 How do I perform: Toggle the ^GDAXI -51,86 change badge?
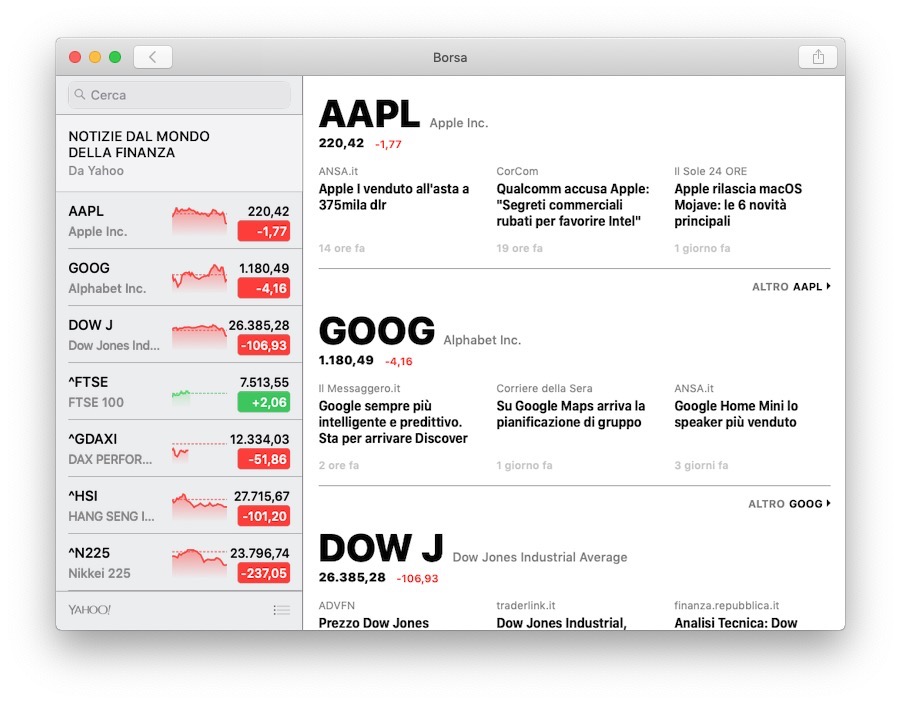pyautogui.click(x=264, y=459)
